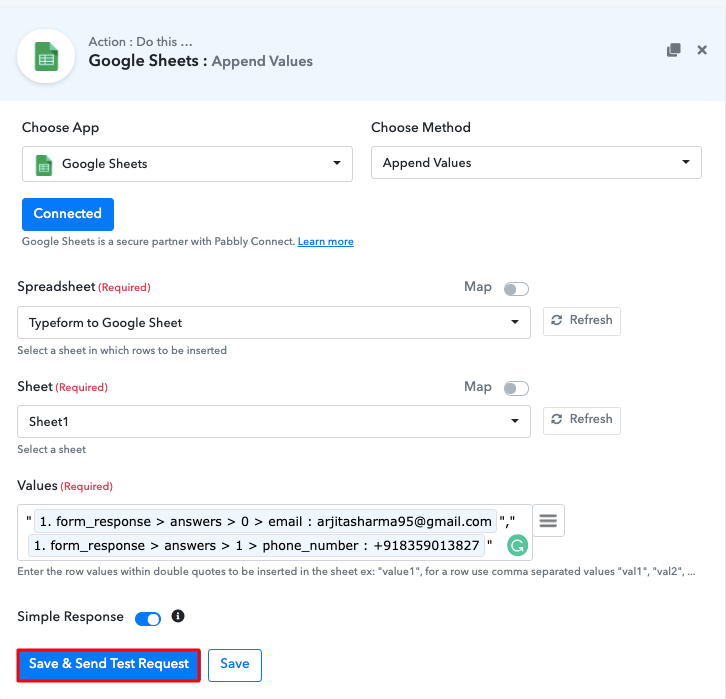Click the Google Sheets logo in header
Image resolution: width=726 pixels, height=699 pixels.
pos(46,56)
